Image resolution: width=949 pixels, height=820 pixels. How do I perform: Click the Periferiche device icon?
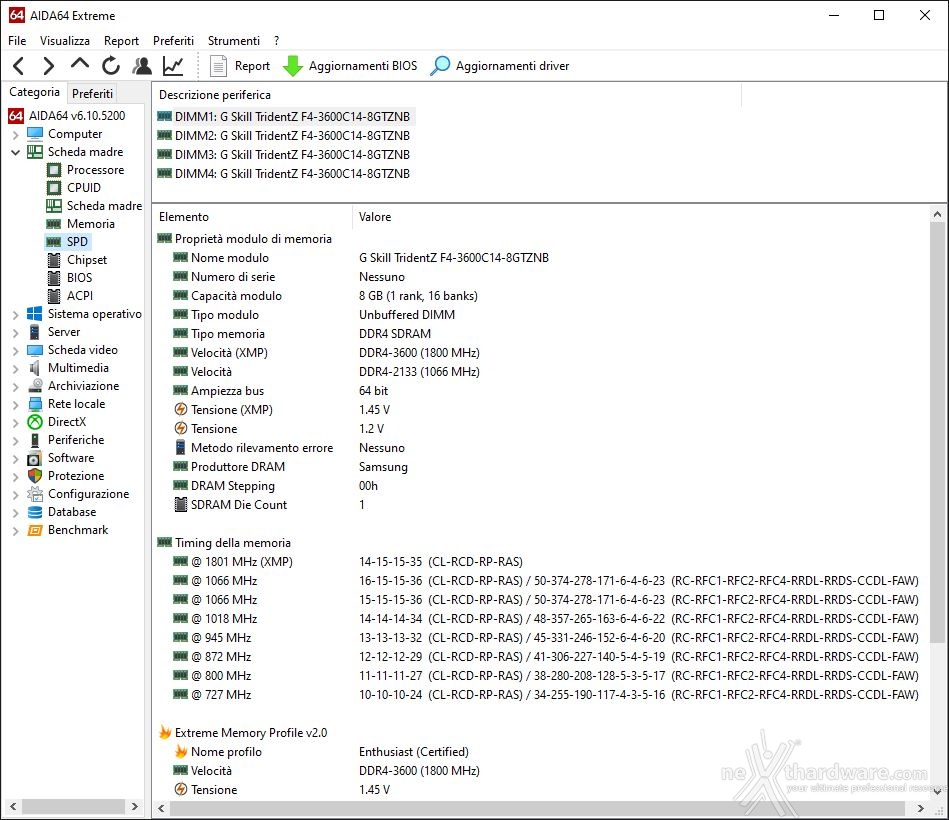[x=35, y=440]
